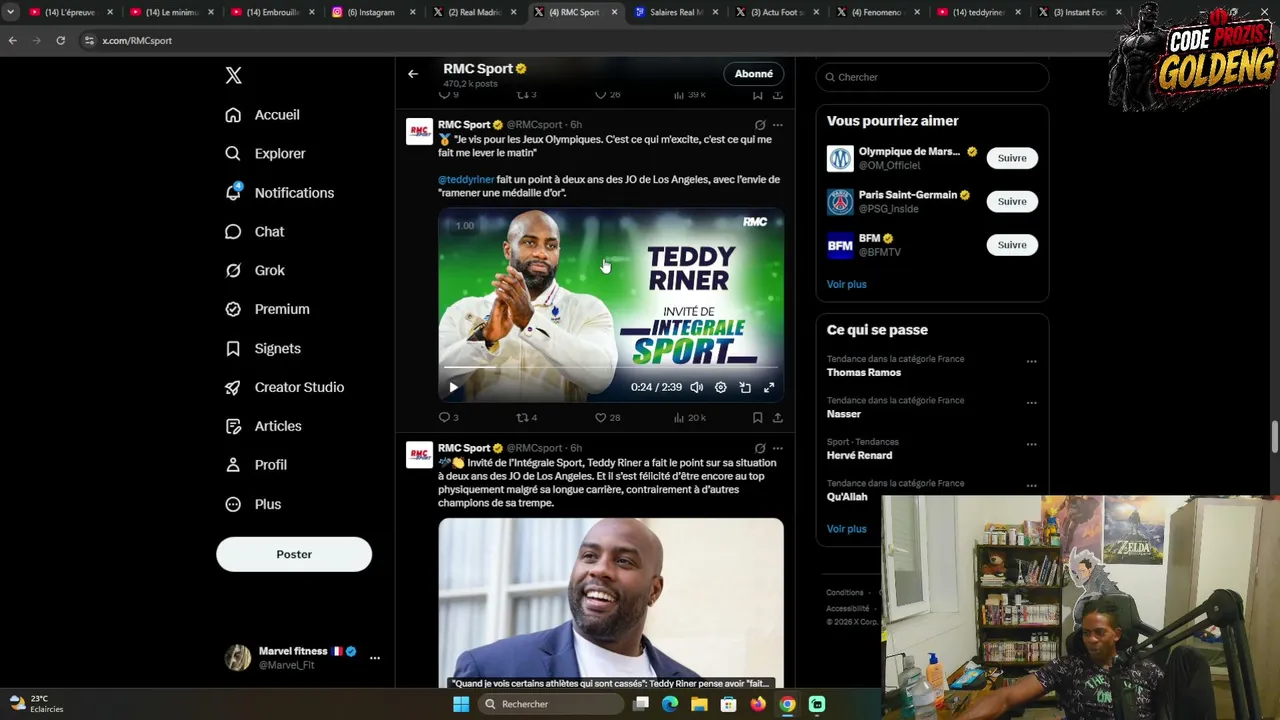Open video settings gear

[720, 388]
